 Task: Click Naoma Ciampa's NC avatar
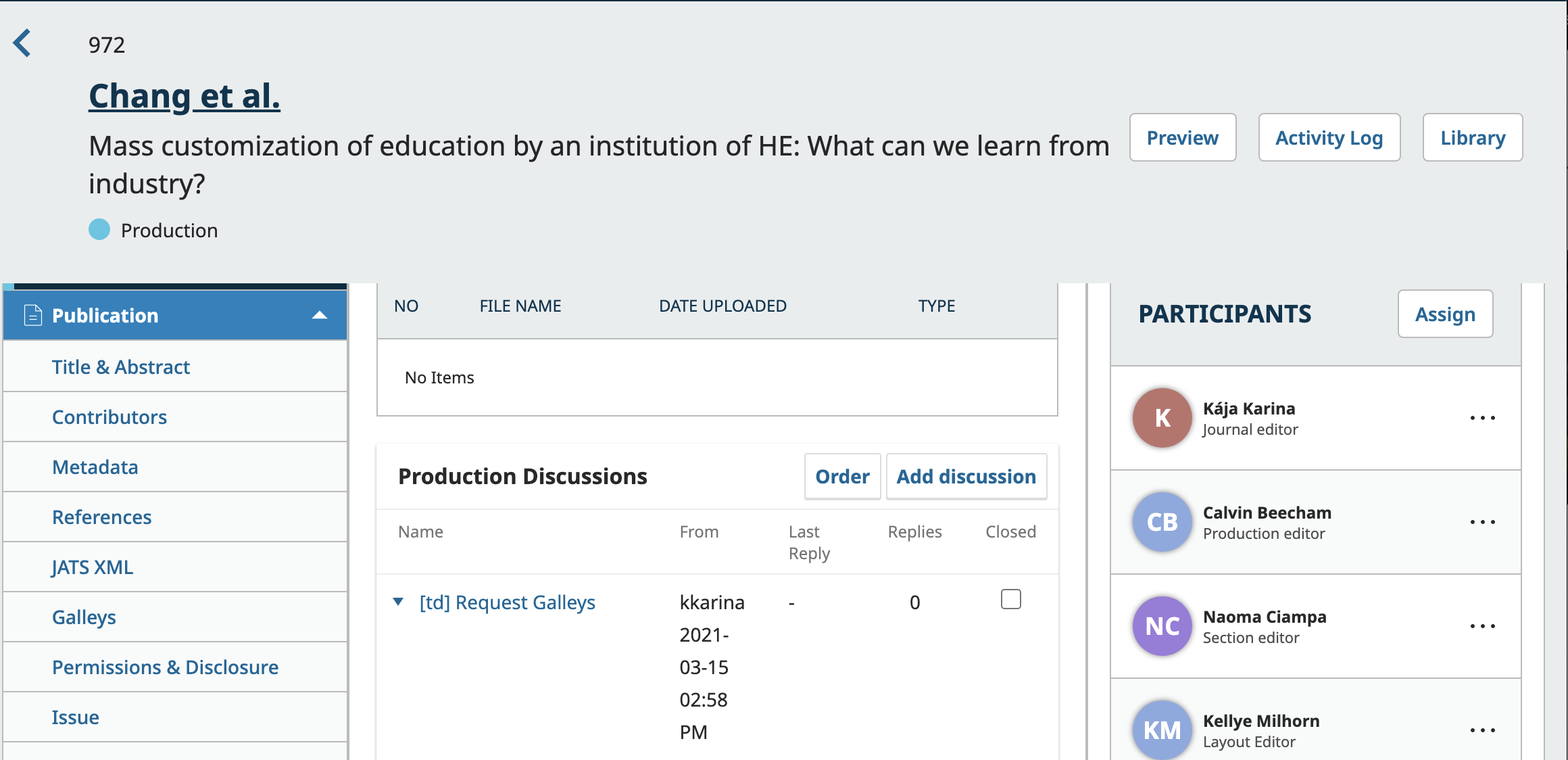point(1162,626)
